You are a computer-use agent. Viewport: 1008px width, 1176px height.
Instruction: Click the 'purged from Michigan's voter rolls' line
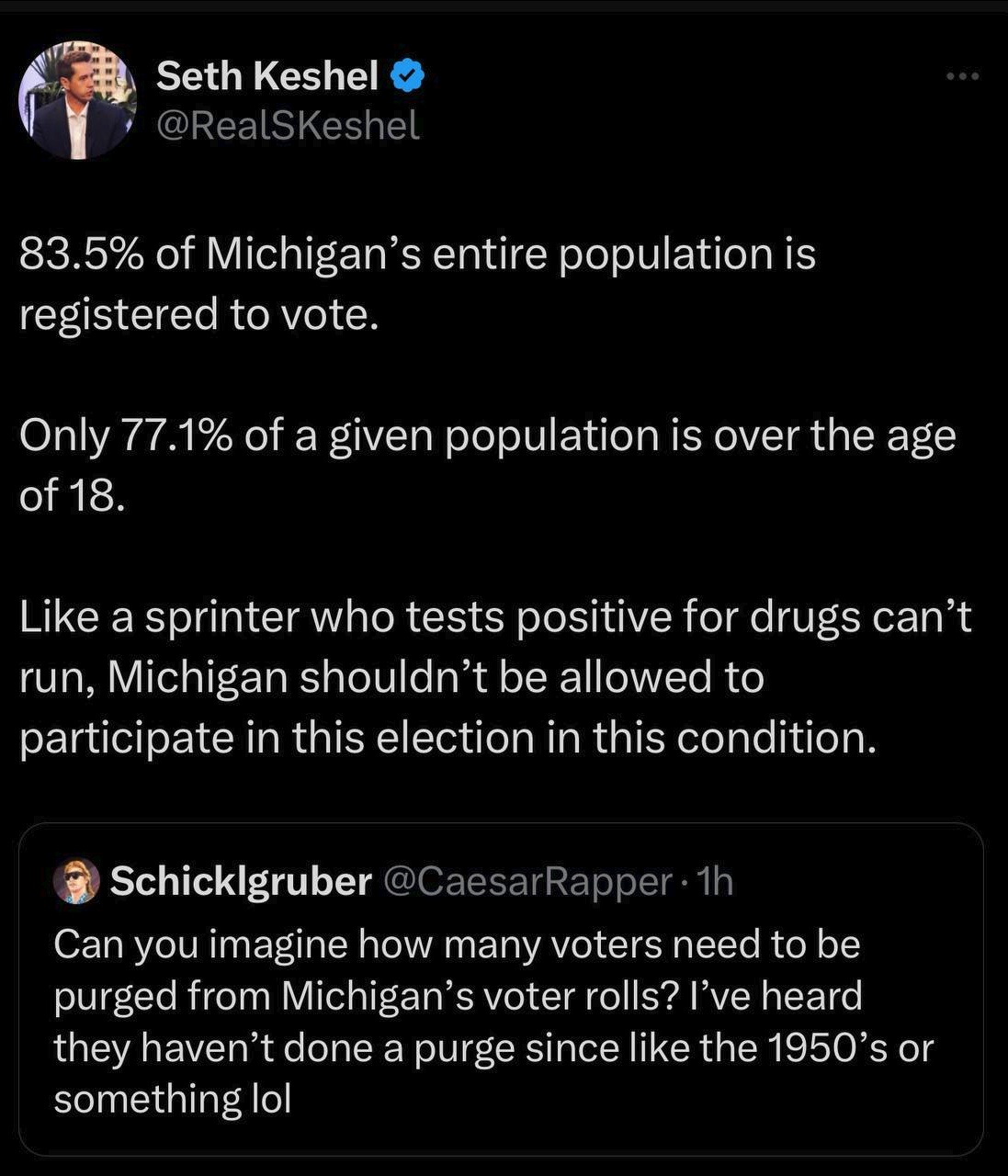click(x=458, y=997)
